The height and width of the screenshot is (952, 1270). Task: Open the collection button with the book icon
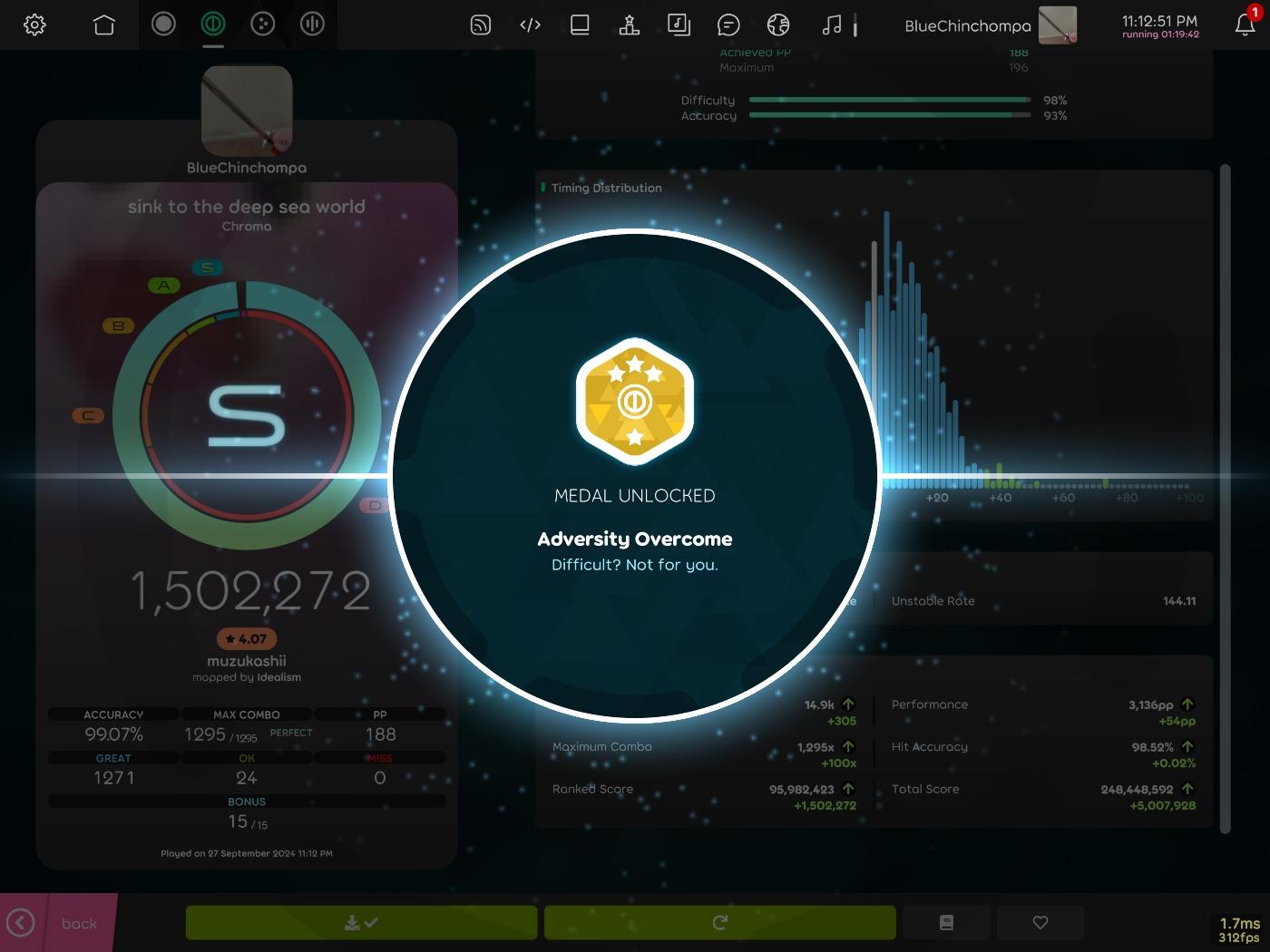click(x=946, y=923)
